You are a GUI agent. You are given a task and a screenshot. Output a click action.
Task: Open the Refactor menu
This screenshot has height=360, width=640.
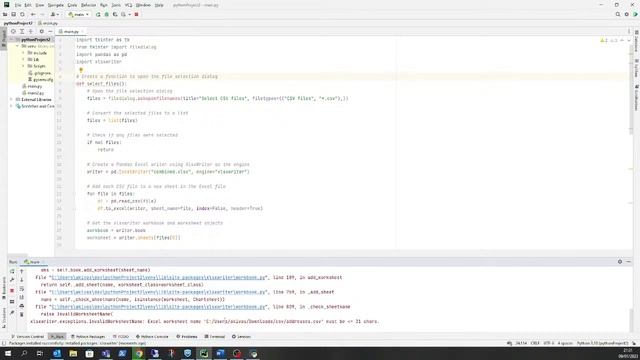pos(88,5)
